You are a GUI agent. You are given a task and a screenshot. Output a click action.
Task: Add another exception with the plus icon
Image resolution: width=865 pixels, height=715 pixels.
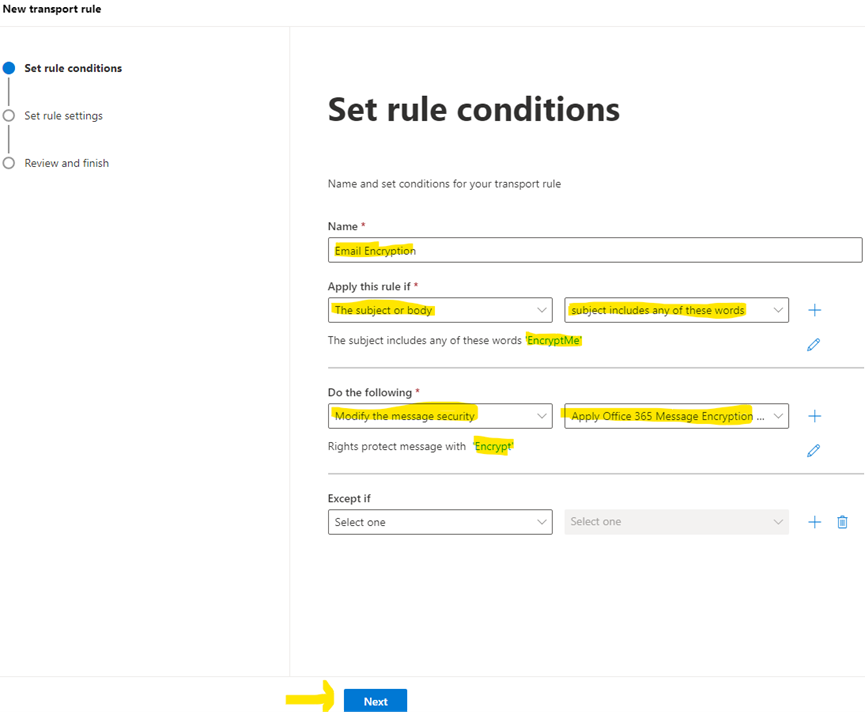tap(814, 522)
